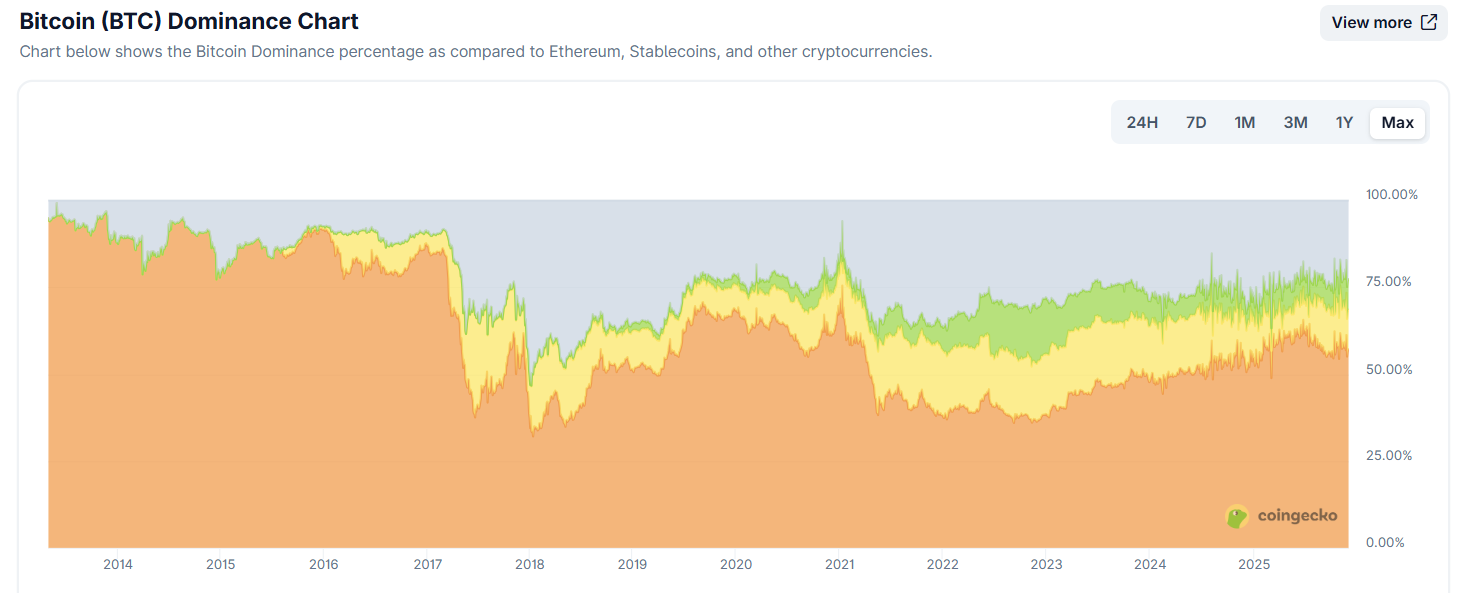Image resolution: width=1457 pixels, height=593 pixels.
Task: Switch chart to 1Y range
Action: [1344, 122]
